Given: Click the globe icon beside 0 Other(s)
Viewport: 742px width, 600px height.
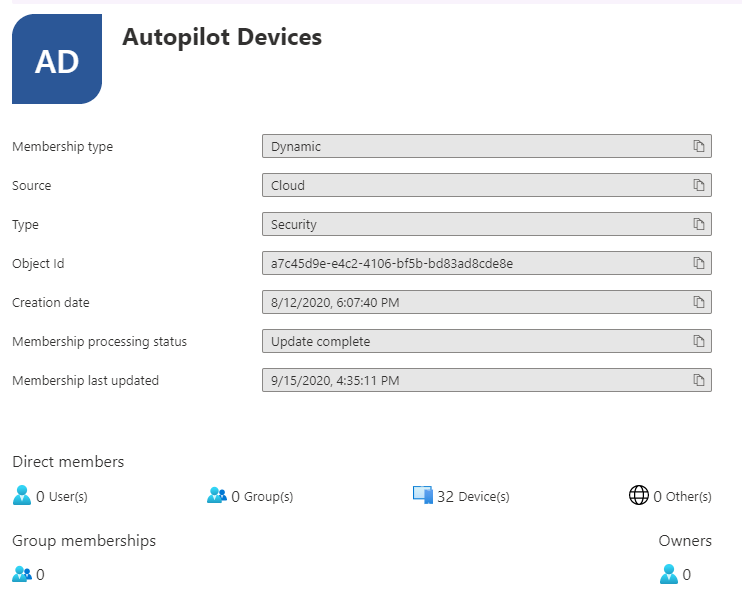Looking at the screenshot, I should pos(638,495).
